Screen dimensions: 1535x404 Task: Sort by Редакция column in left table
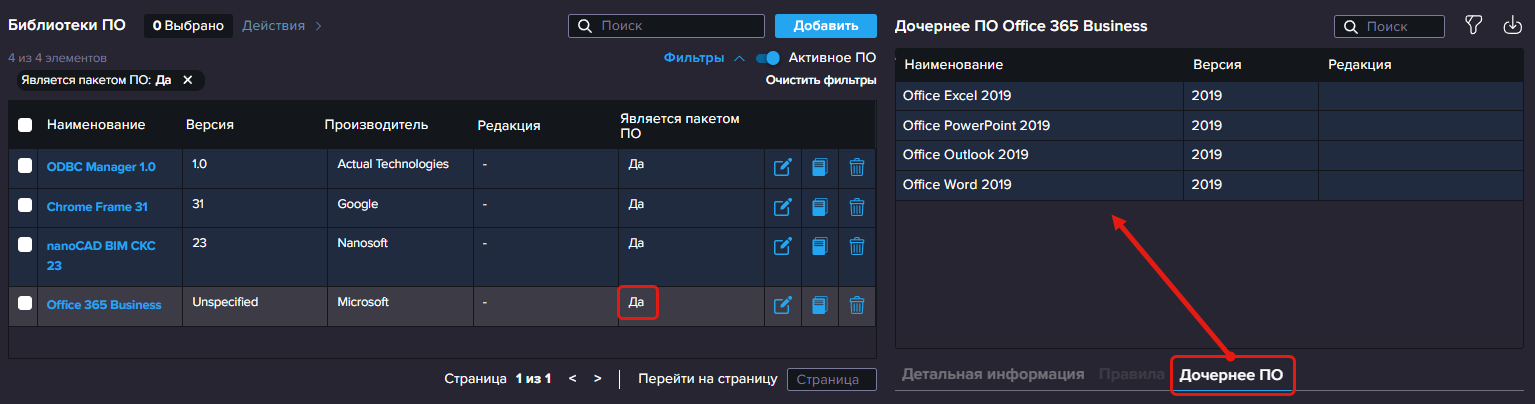509,125
